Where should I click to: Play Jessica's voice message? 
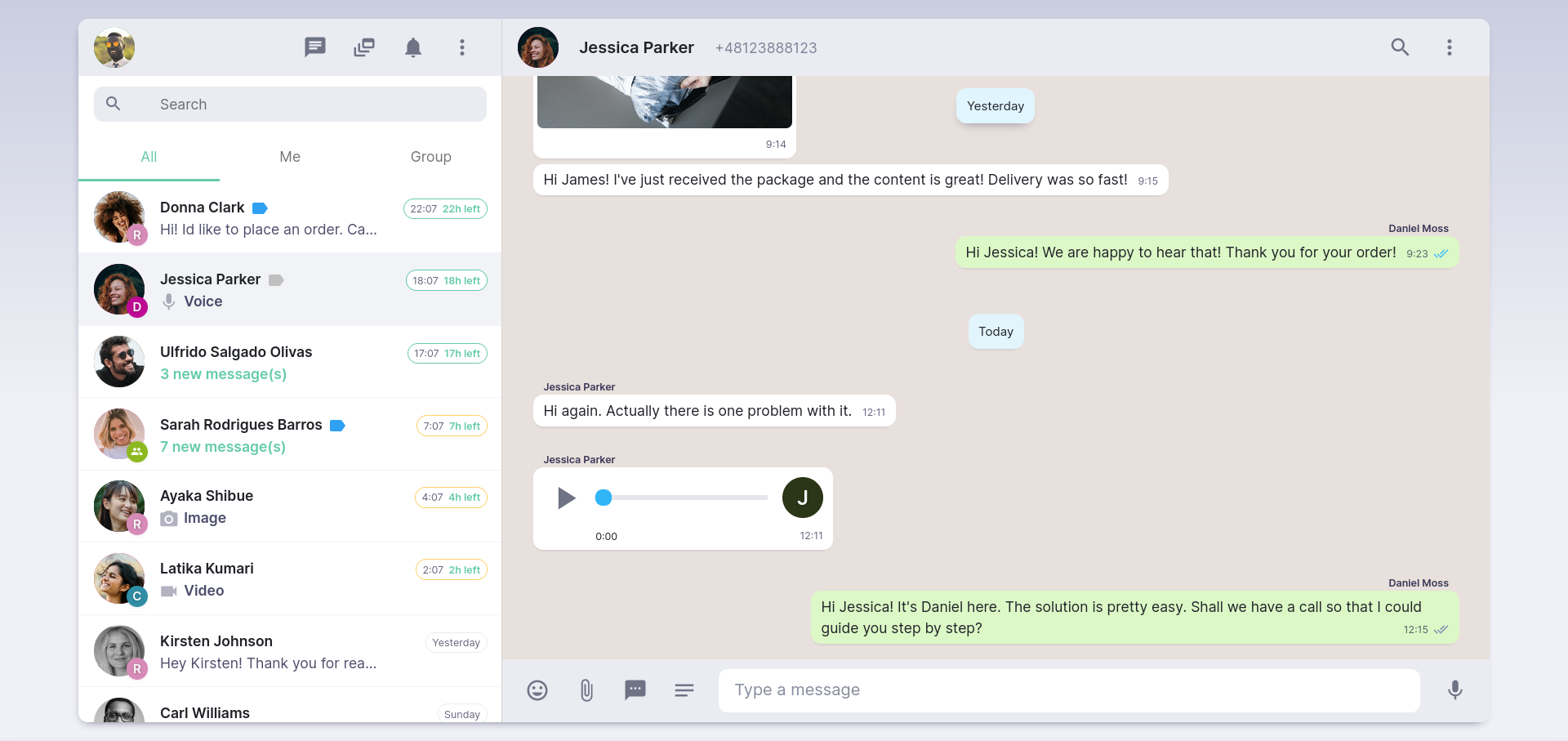[x=566, y=498]
